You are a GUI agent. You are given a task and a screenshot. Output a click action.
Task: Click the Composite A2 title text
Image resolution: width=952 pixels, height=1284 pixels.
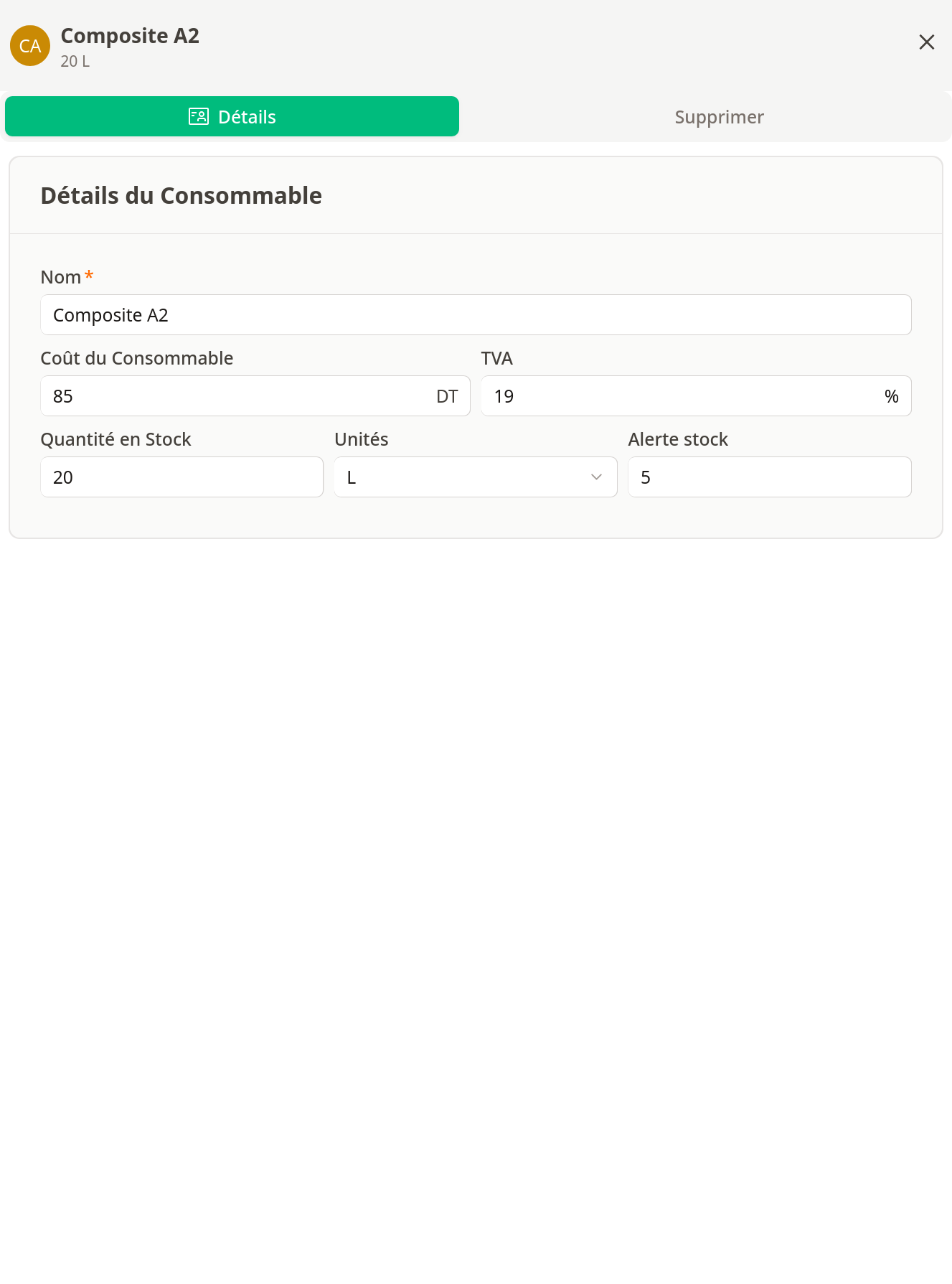[130, 35]
